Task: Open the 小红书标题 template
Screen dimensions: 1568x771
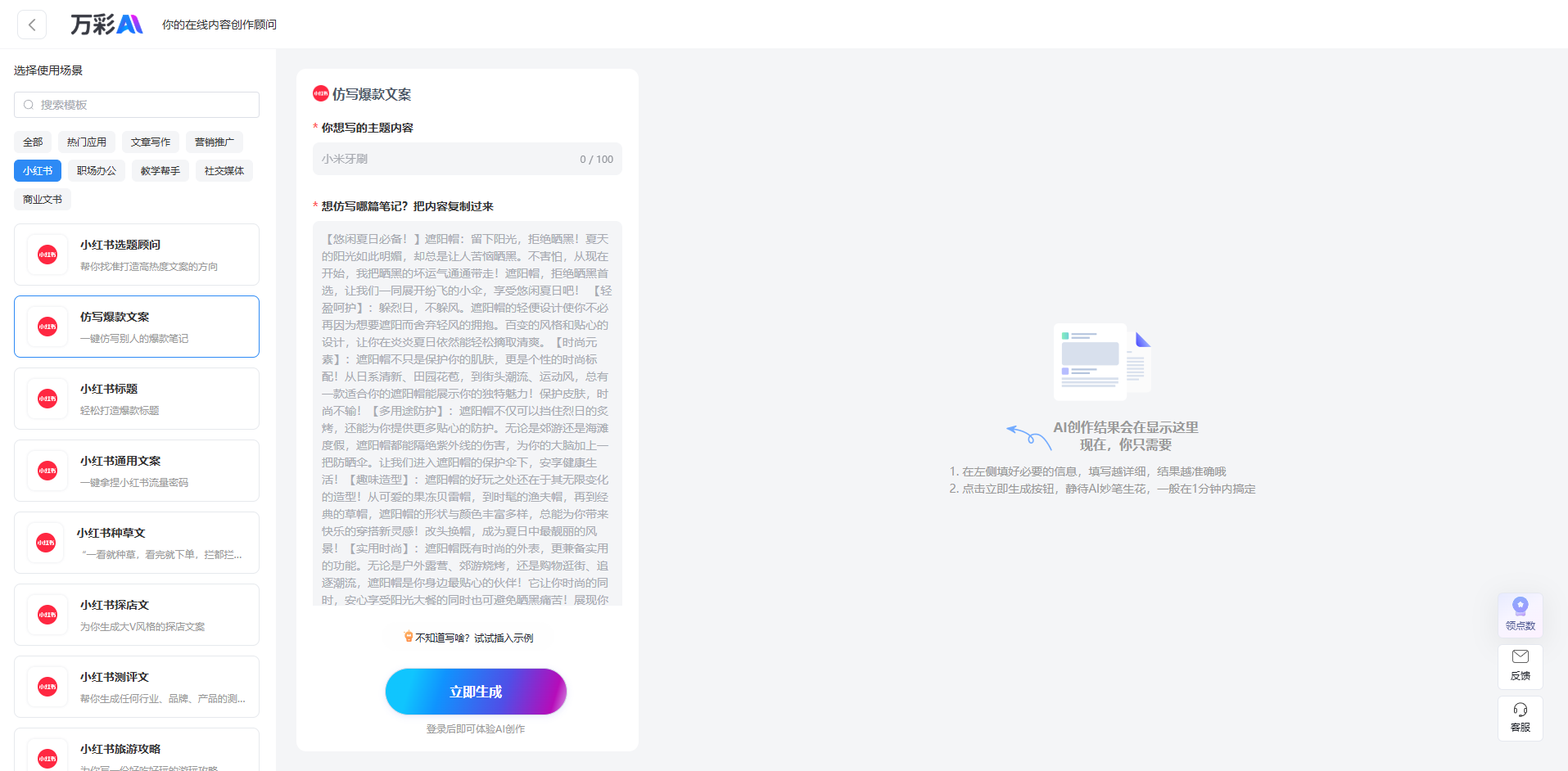Action: pos(137,399)
